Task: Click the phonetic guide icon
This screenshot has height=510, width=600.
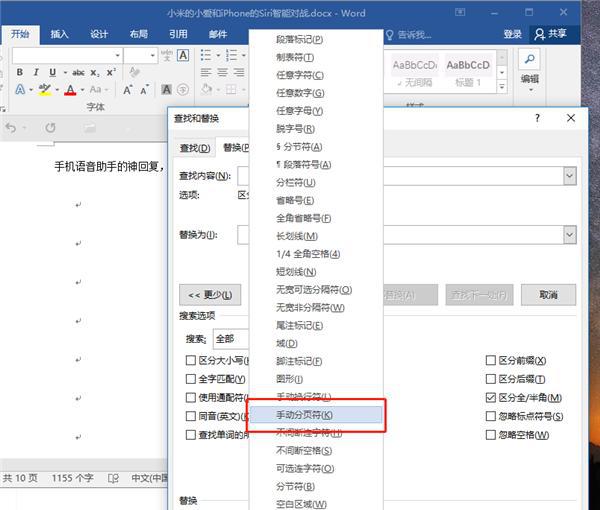Action: coord(166,55)
